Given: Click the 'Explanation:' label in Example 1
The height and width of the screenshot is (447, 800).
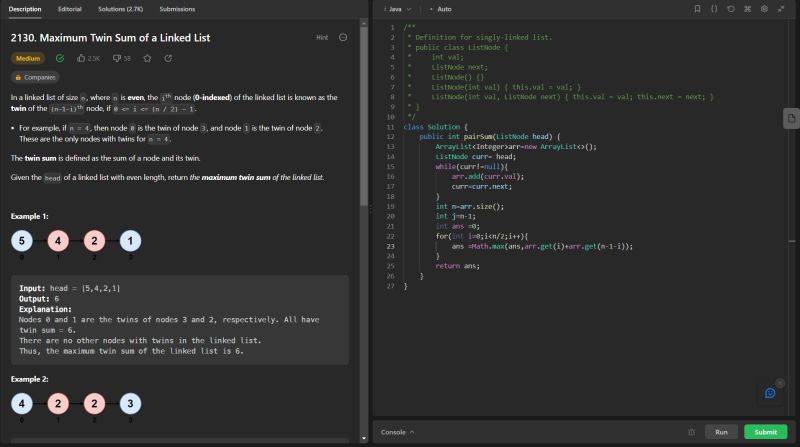Looking at the screenshot, I should coord(45,309).
